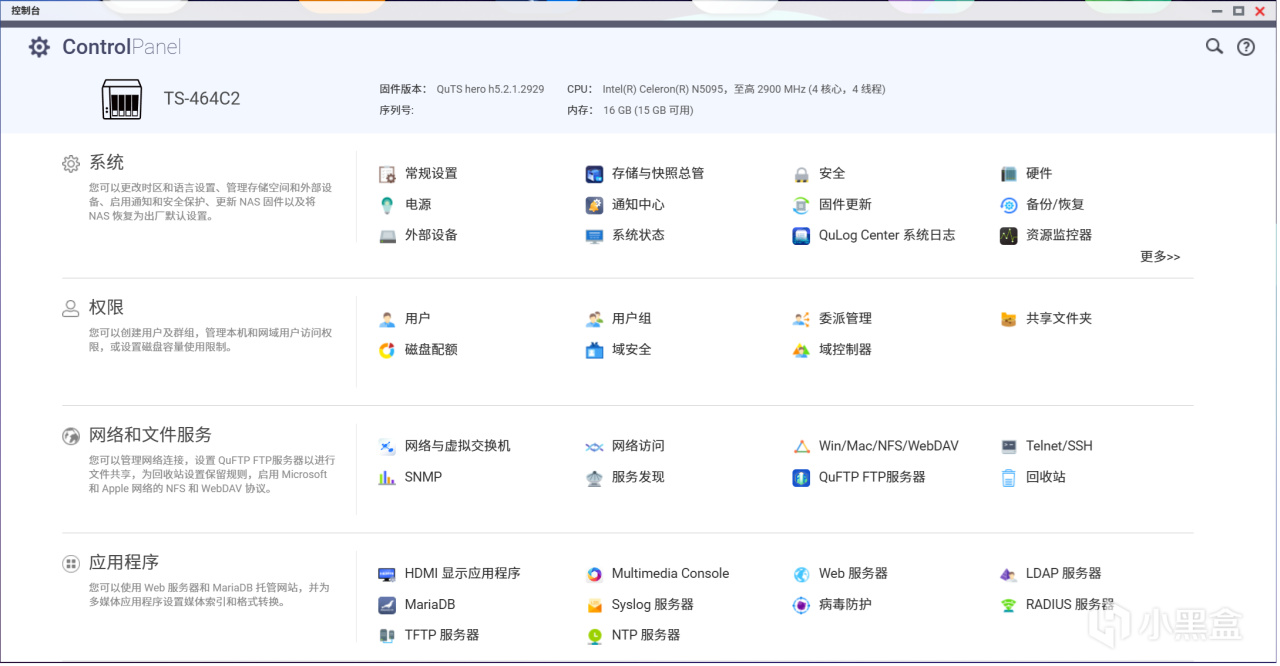Open the 通知中心 notification center icon
The height and width of the screenshot is (666, 1280).
click(x=594, y=205)
